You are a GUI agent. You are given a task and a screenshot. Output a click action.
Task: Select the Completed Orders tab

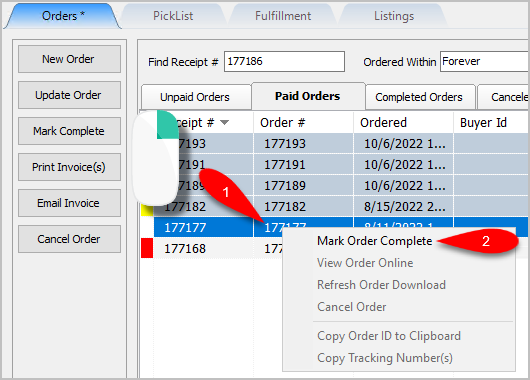coord(419,97)
